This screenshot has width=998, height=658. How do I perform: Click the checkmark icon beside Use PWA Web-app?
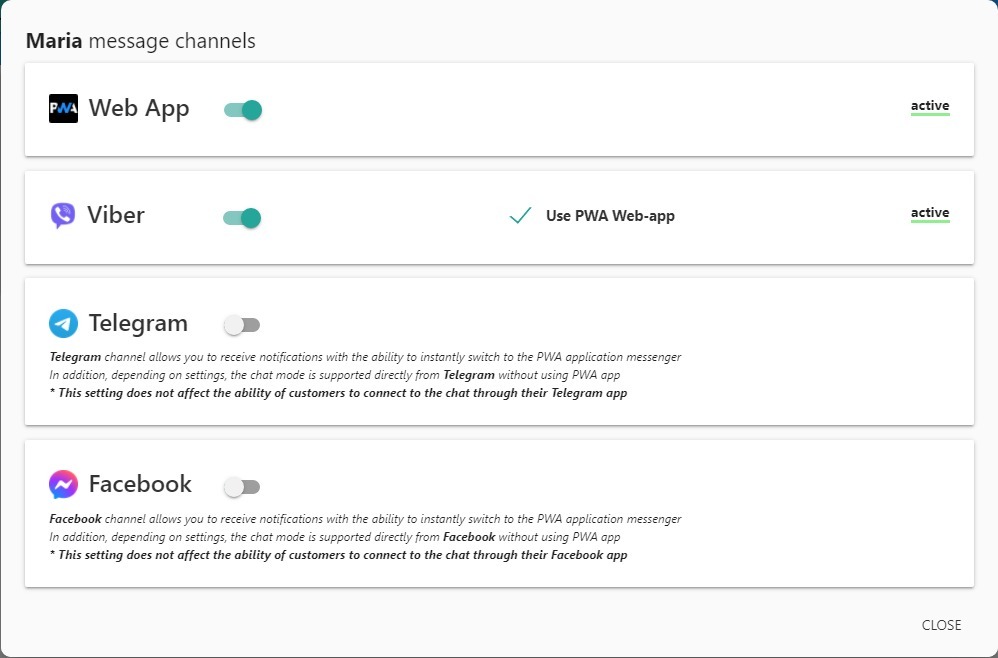(520, 216)
